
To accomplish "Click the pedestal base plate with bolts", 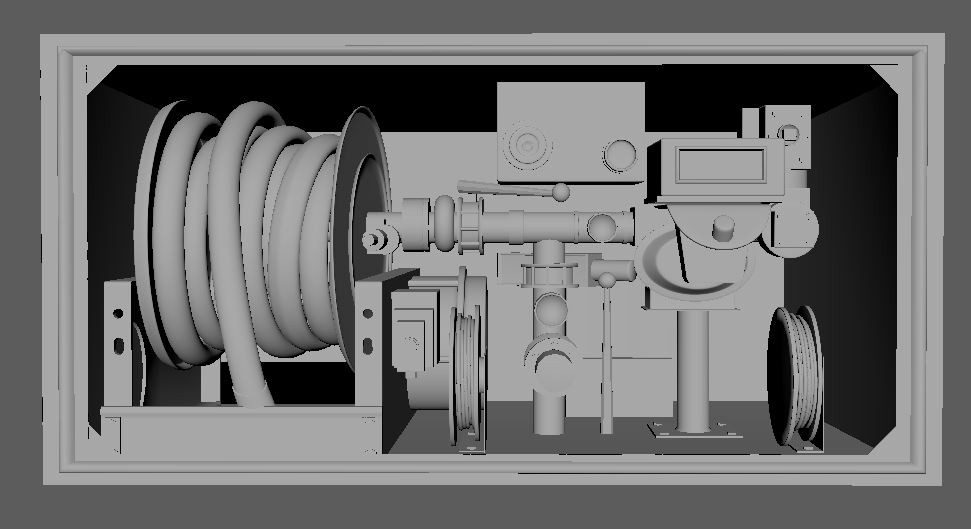I will pos(694,429).
